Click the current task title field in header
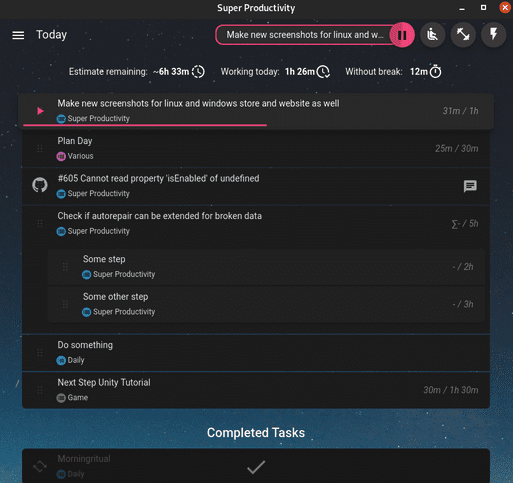 (x=305, y=35)
